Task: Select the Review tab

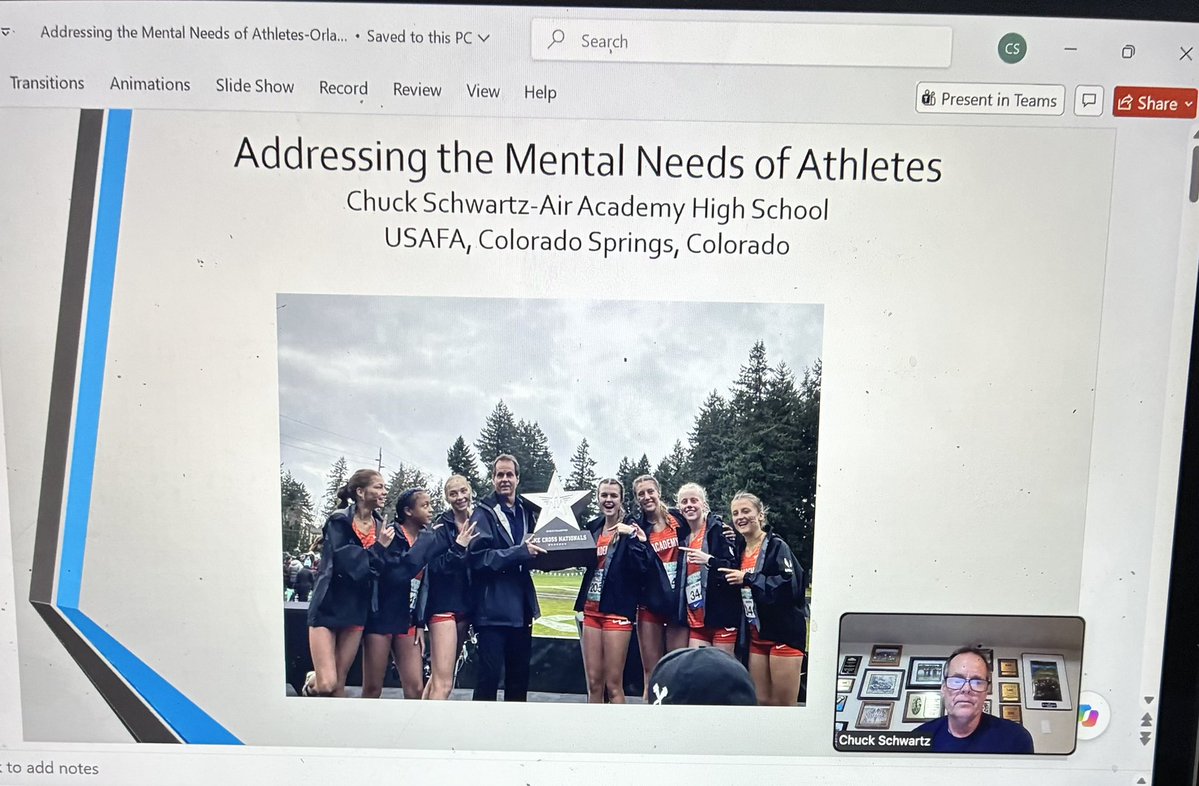Action: tap(417, 89)
